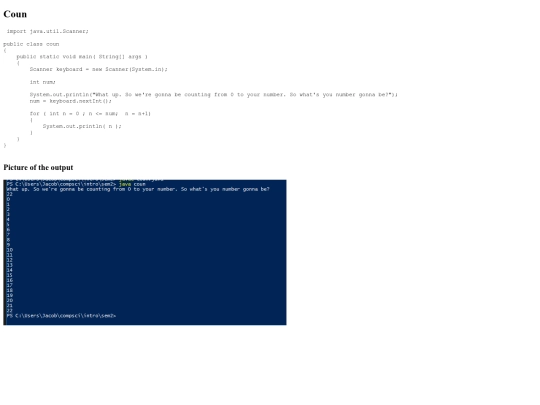Click the public class coun line
540x405 pixels.
tap(31, 44)
